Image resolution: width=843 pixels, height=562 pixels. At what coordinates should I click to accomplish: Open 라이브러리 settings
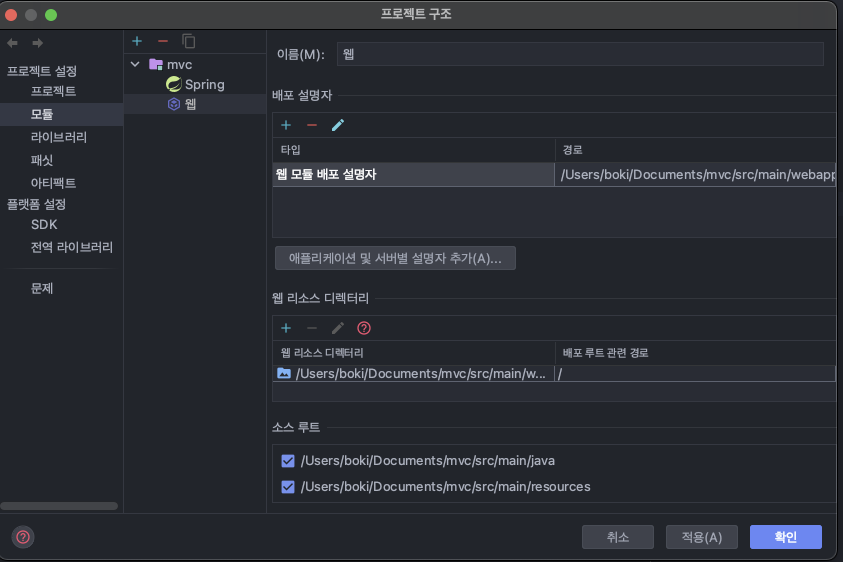(x=59, y=137)
